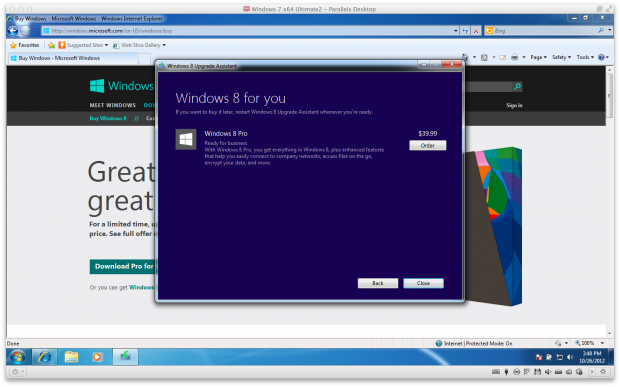Select the Buy Windows - Microsoft Windows tab
This screenshot has height=387, width=620.
[74, 58]
